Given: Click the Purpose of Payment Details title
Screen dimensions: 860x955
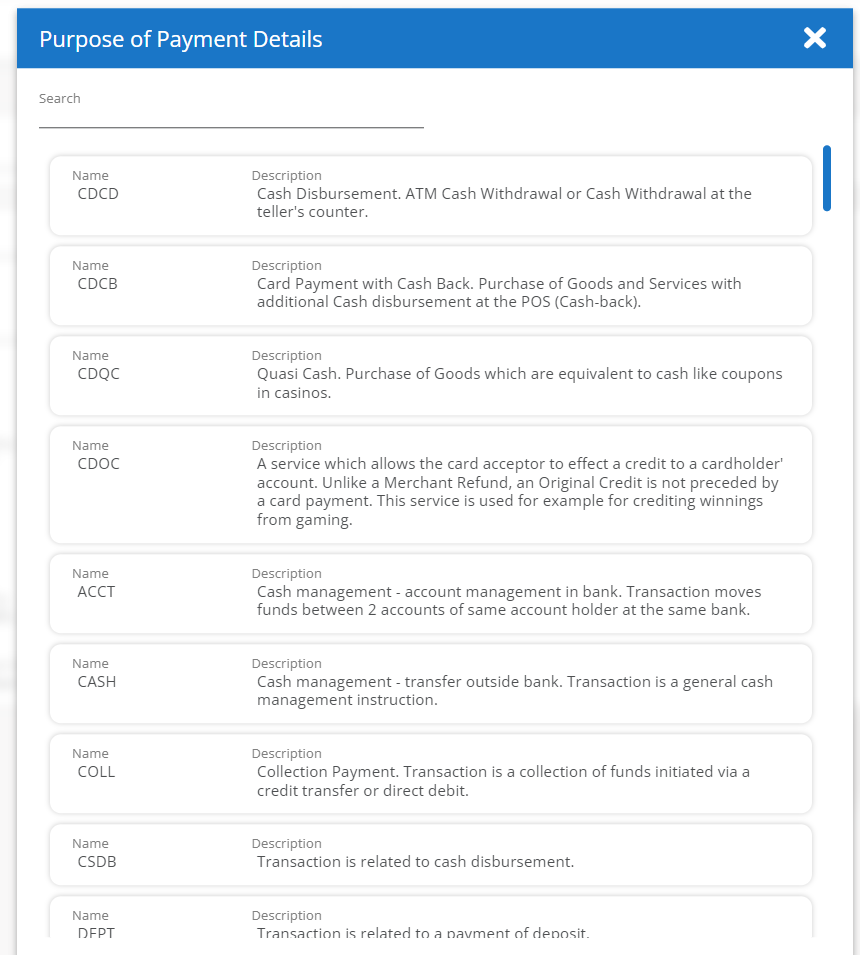Looking at the screenshot, I should pyautogui.click(x=181, y=39).
